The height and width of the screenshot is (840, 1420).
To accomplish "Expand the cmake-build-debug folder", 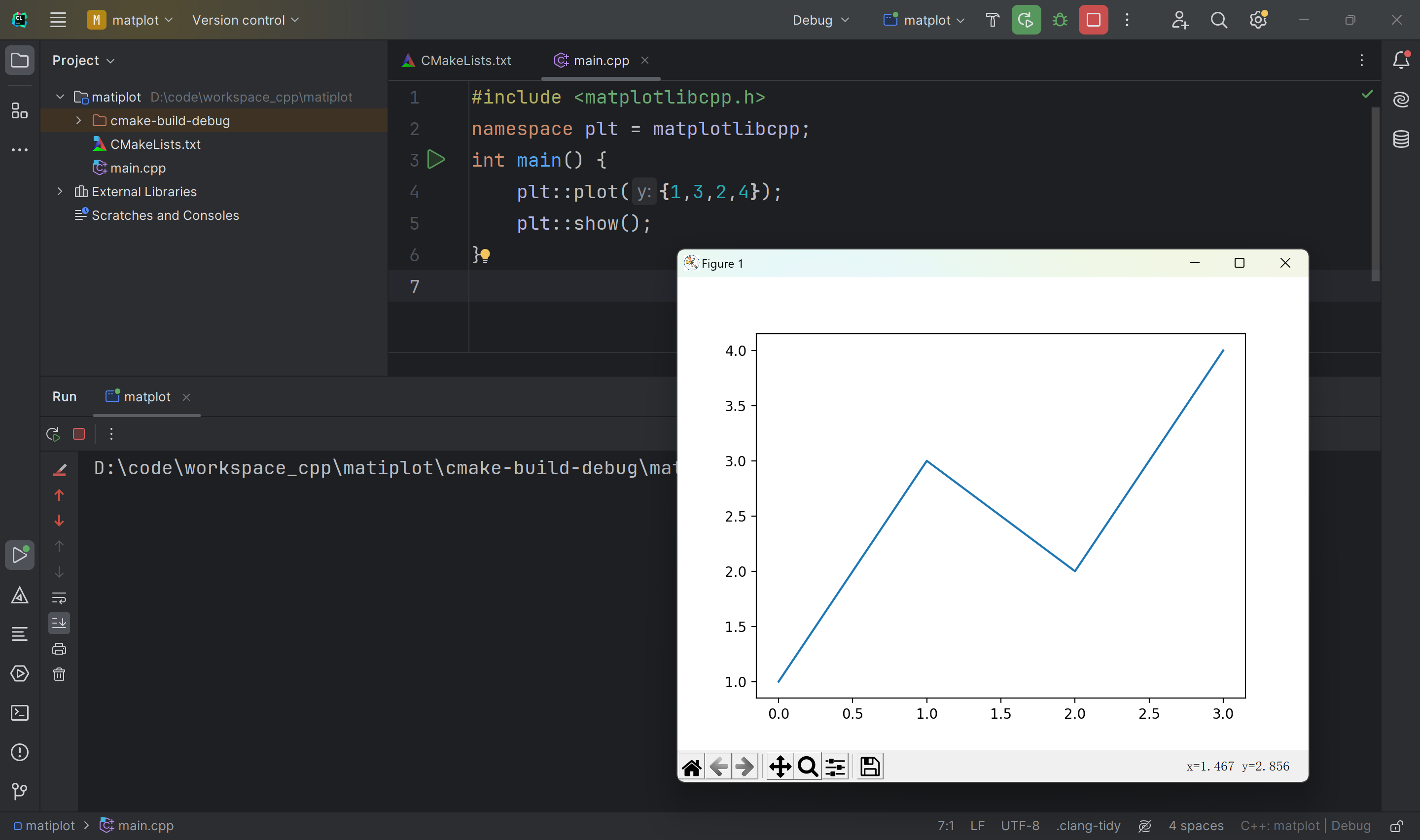I will [x=79, y=121].
